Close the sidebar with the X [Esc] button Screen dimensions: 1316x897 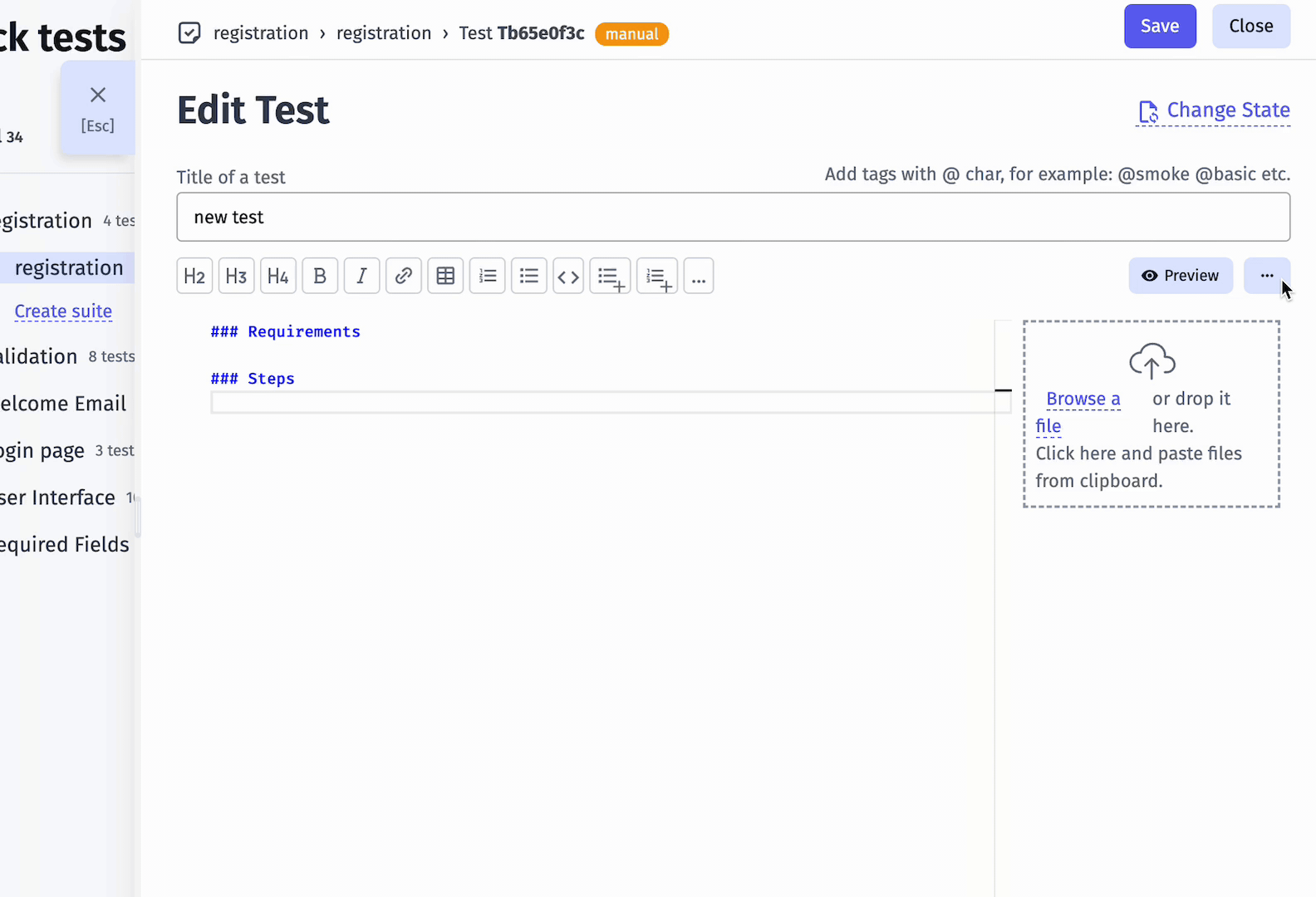pyautogui.click(x=98, y=108)
